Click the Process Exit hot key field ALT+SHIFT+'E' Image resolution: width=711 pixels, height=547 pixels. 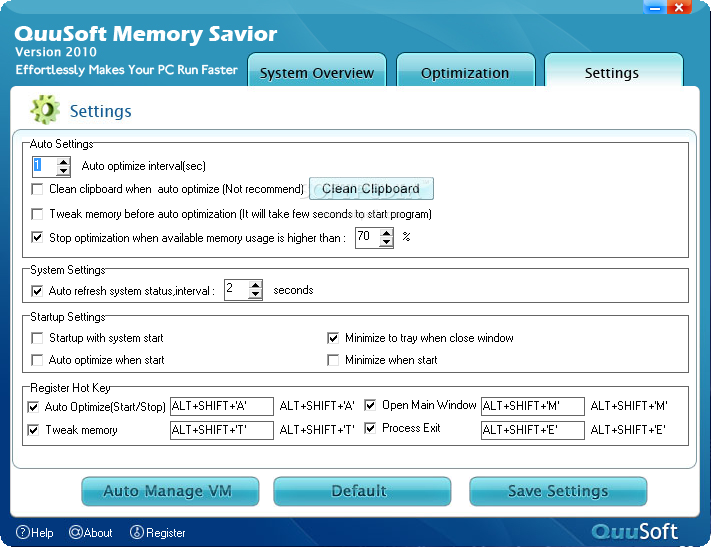[x=533, y=430]
